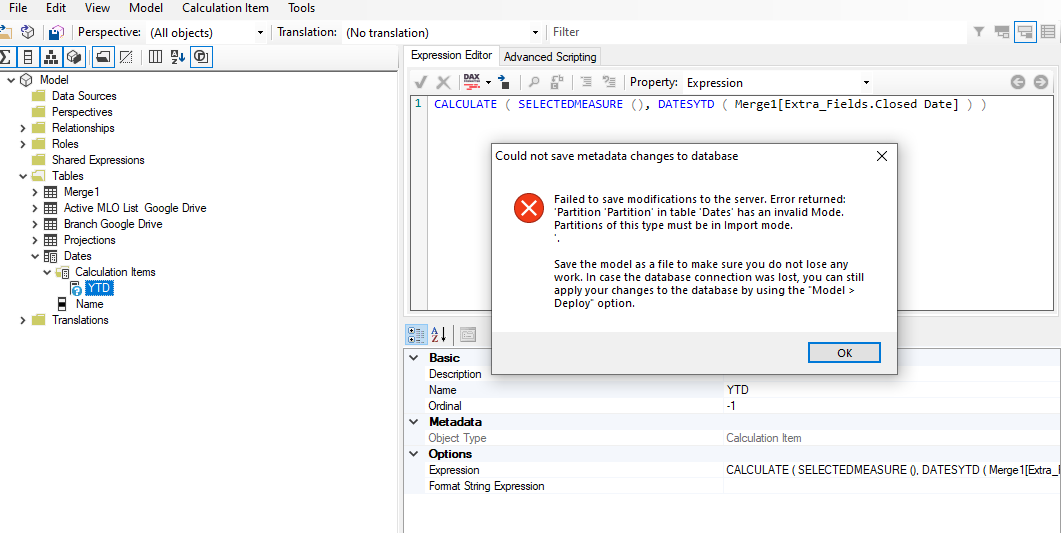
Task: Click the navigate forward arrow icon
Action: [1041, 83]
